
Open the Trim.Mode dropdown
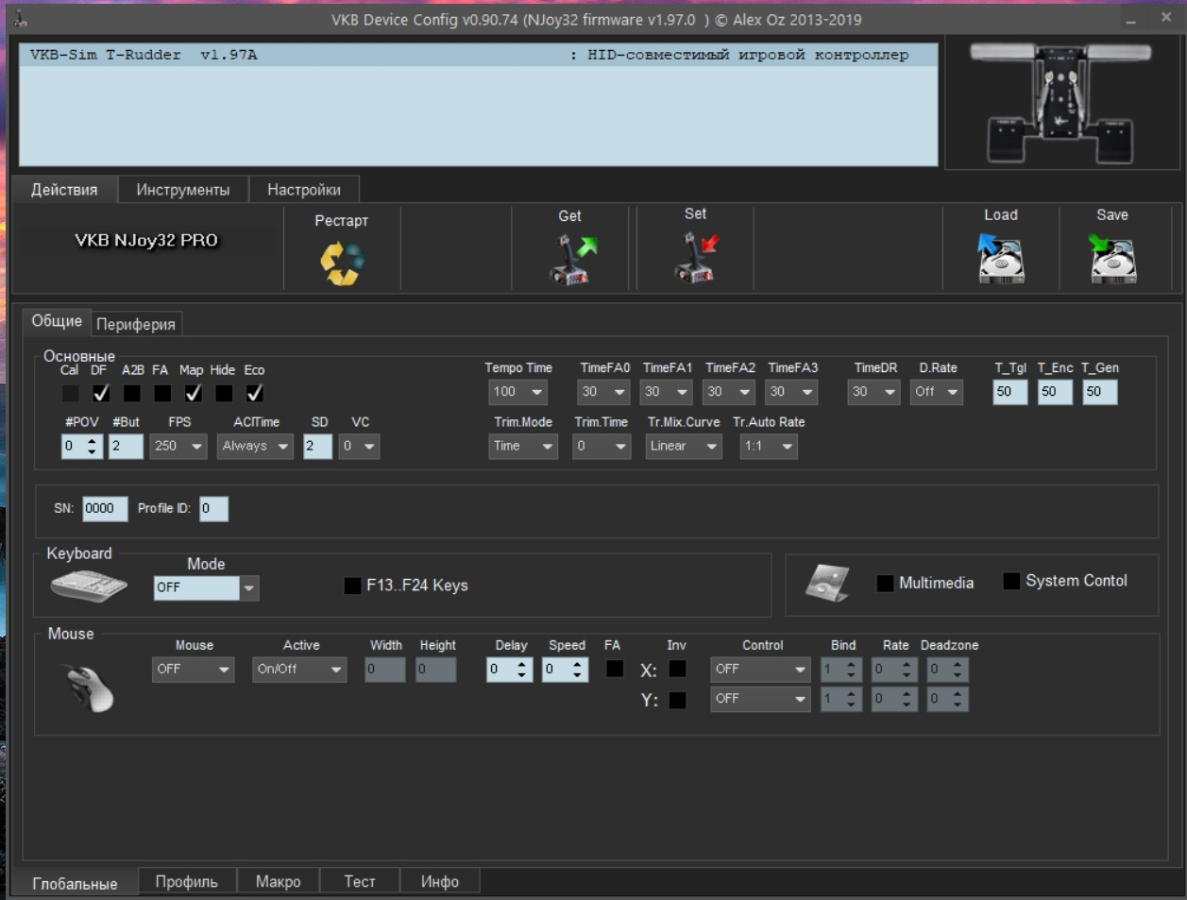(x=523, y=446)
